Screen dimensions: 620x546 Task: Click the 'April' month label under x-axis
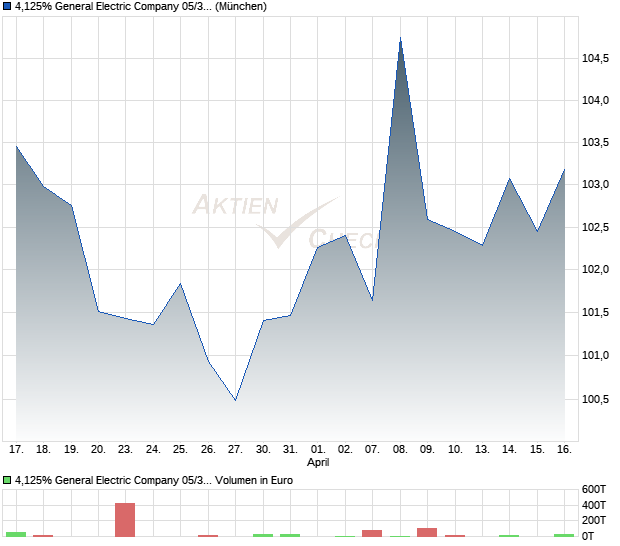(x=318, y=462)
